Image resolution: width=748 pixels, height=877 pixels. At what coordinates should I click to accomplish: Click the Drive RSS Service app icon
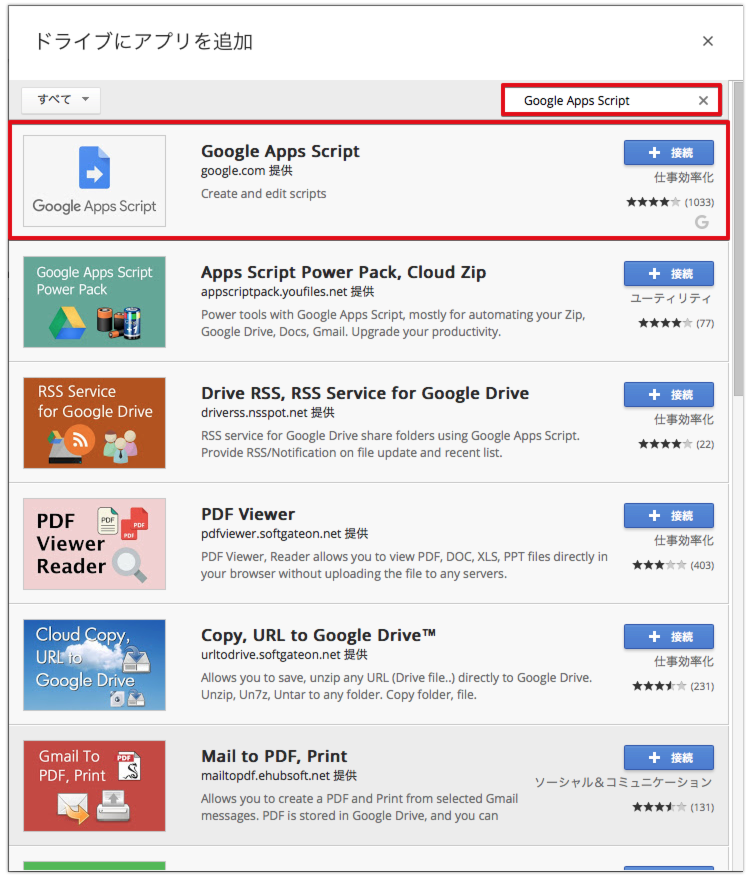95,423
